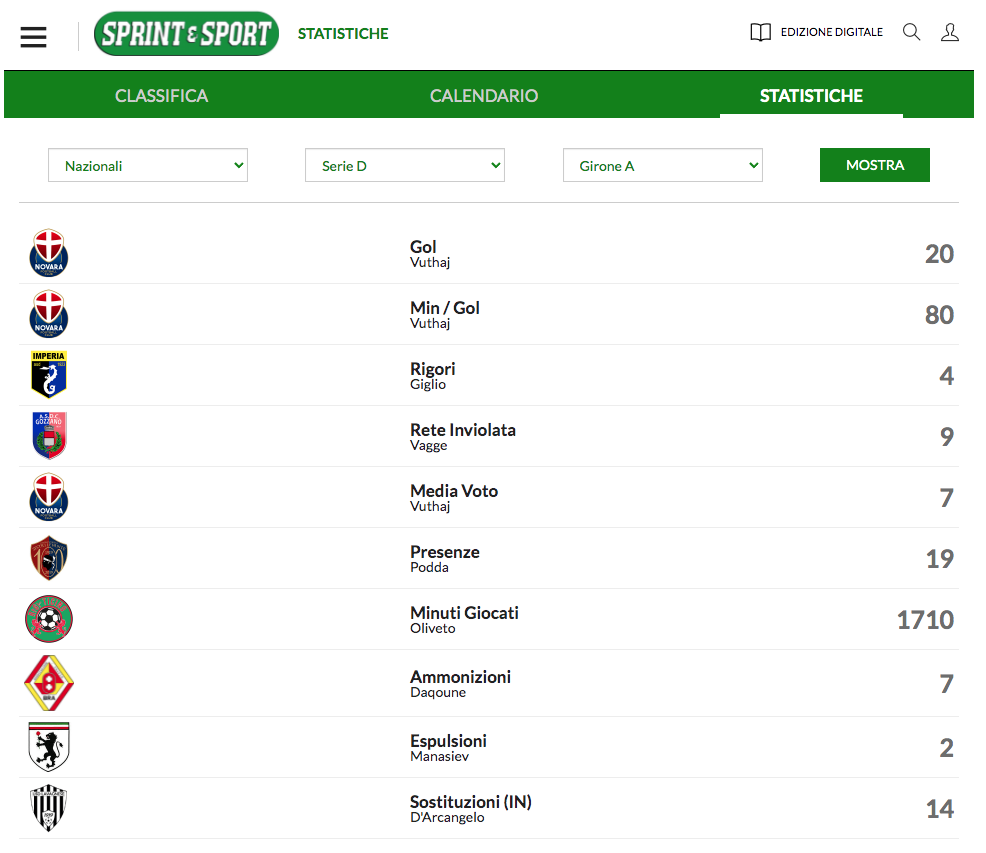
Task: Switch to the Calendario tab
Action: point(484,96)
